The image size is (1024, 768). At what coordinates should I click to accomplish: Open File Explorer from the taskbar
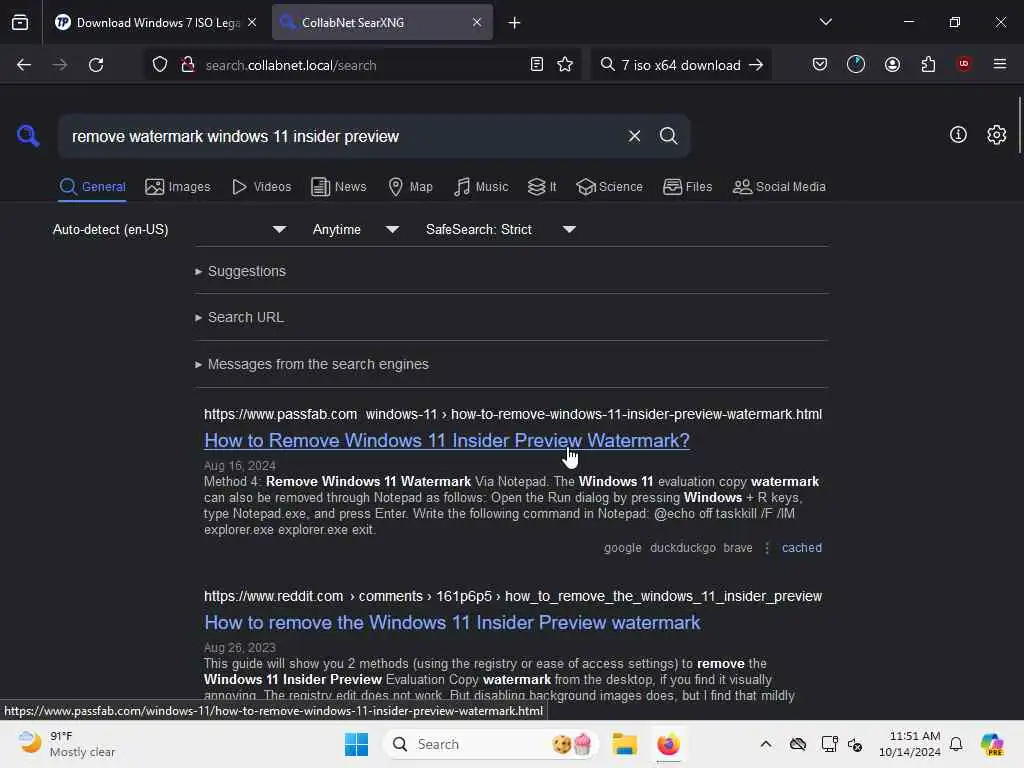pos(624,744)
